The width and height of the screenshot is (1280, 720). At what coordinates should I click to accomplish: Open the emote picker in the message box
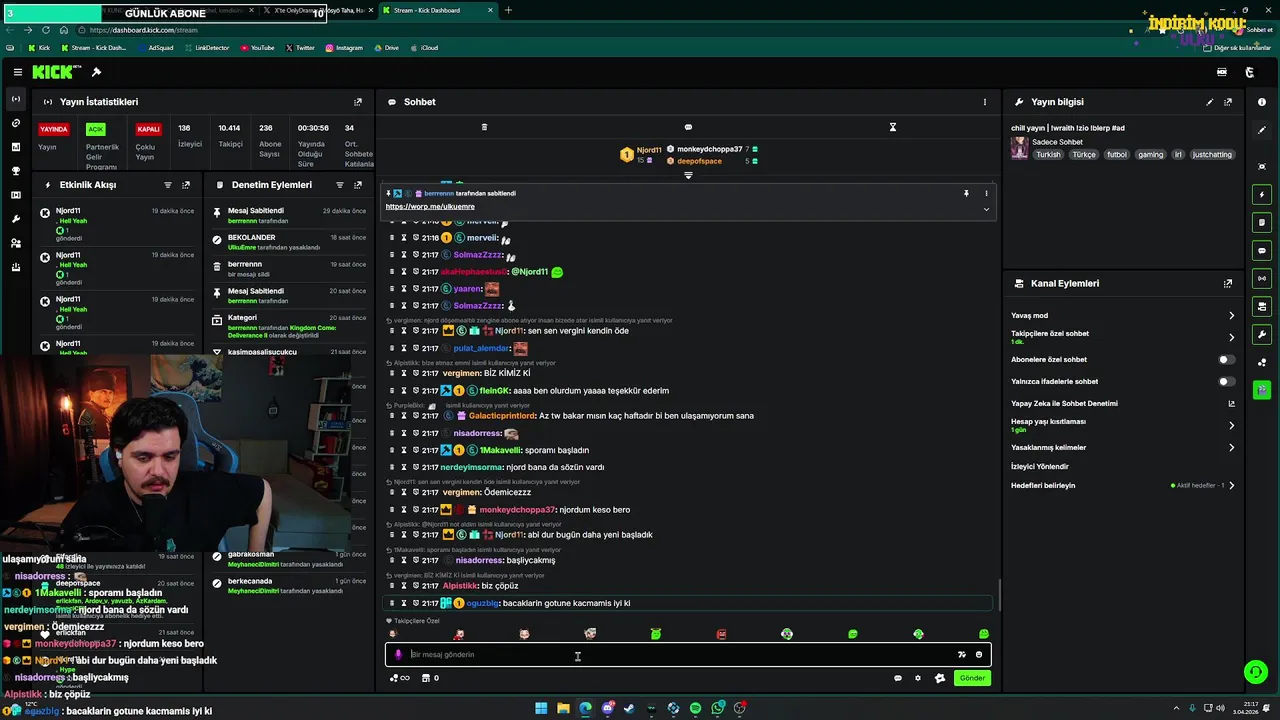(x=979, y=655)
